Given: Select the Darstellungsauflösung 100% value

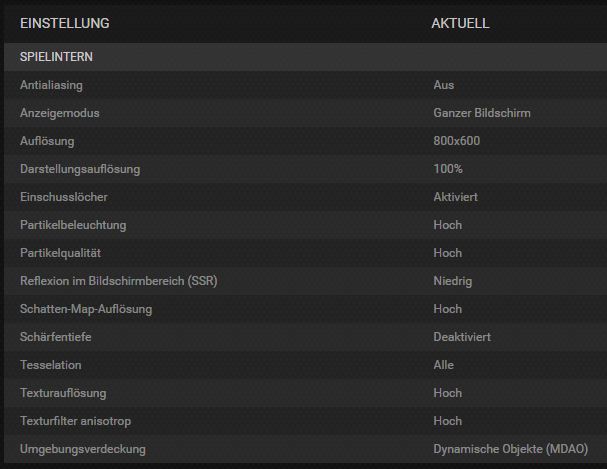Looking at the screenshot, I should coord(448,169).
